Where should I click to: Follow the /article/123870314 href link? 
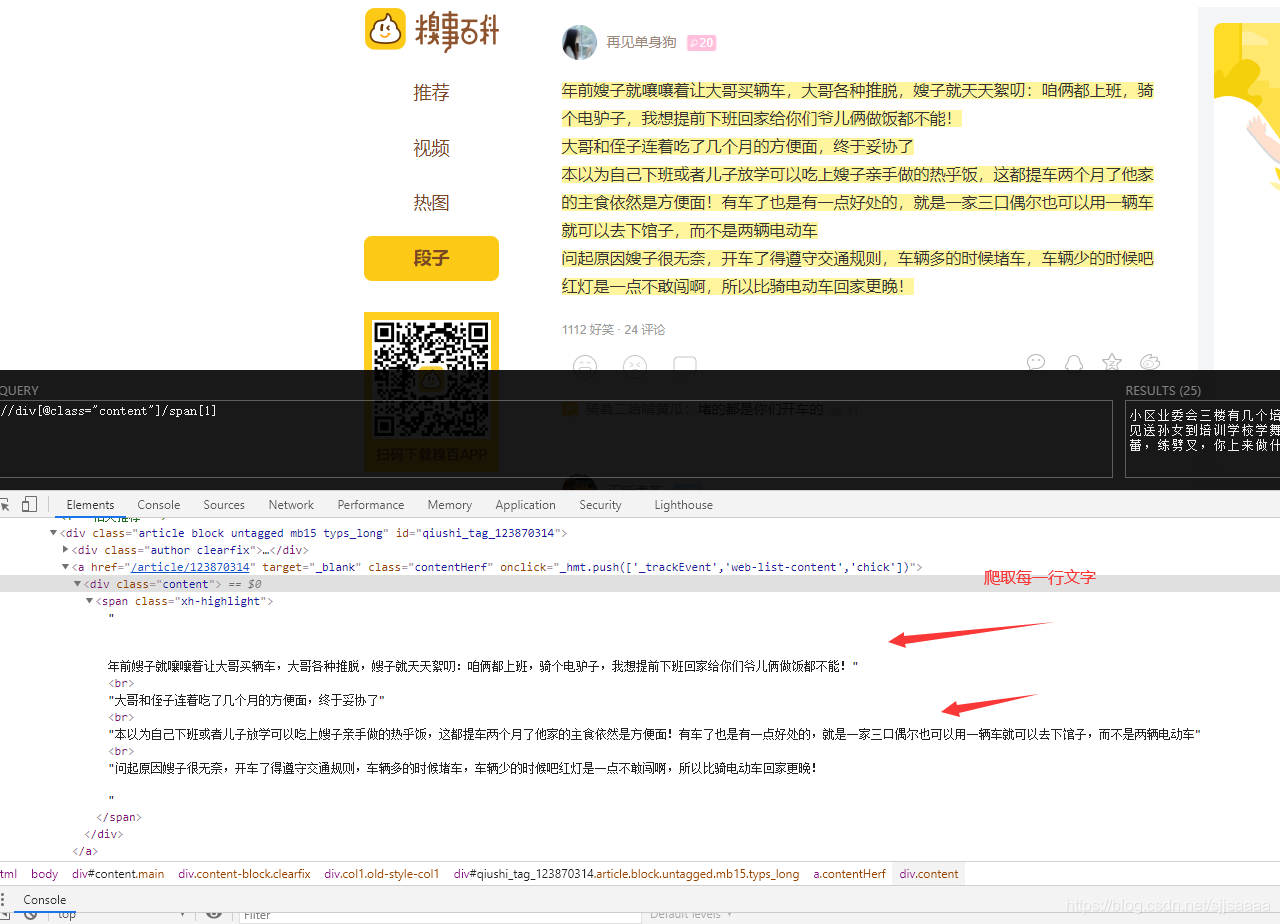point(190,567)
